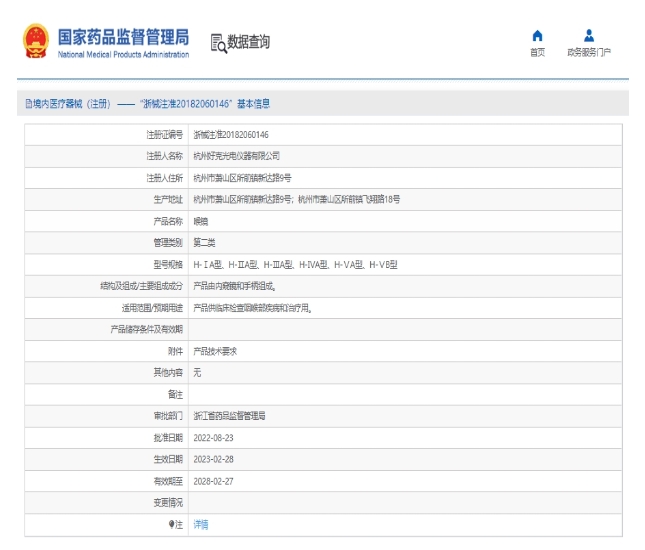This screenshot has height=550, width=645.
Task: Click the model spec value H-ⅠA型 row
Action: point(295,264)
